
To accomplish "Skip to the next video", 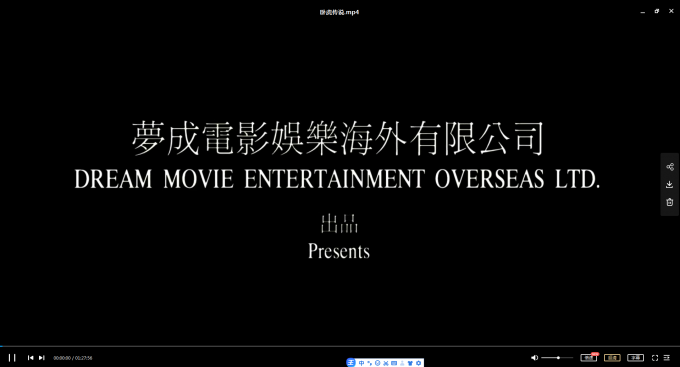I will tap(42, 358).
